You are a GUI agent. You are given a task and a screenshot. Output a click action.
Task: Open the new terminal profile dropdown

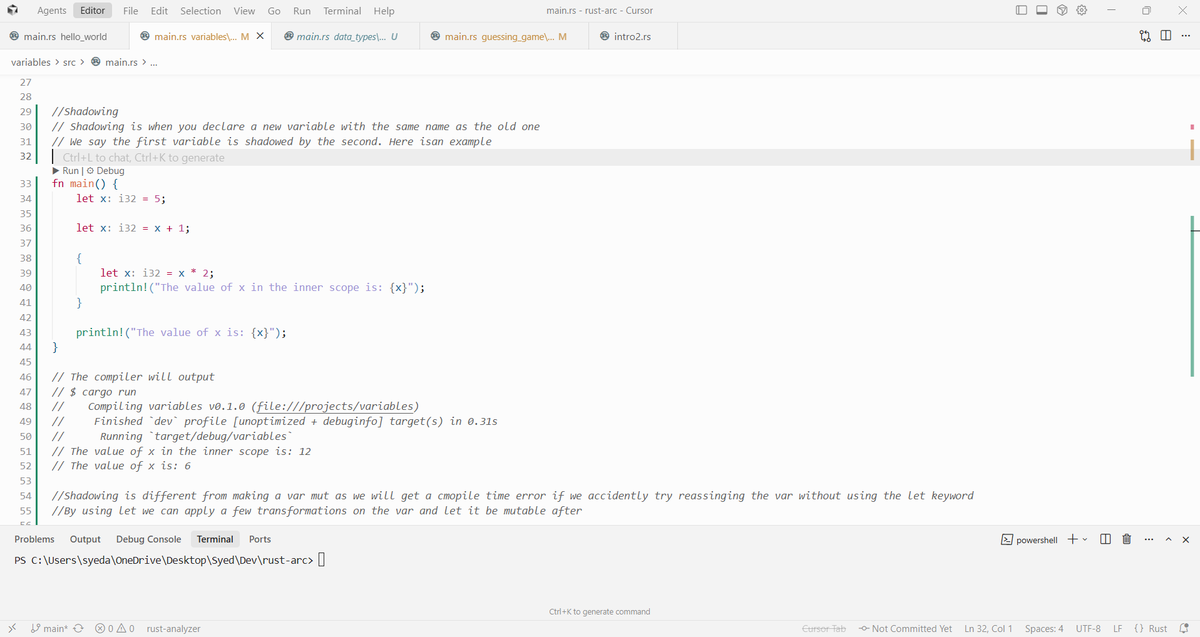[x=1084, y=539]
